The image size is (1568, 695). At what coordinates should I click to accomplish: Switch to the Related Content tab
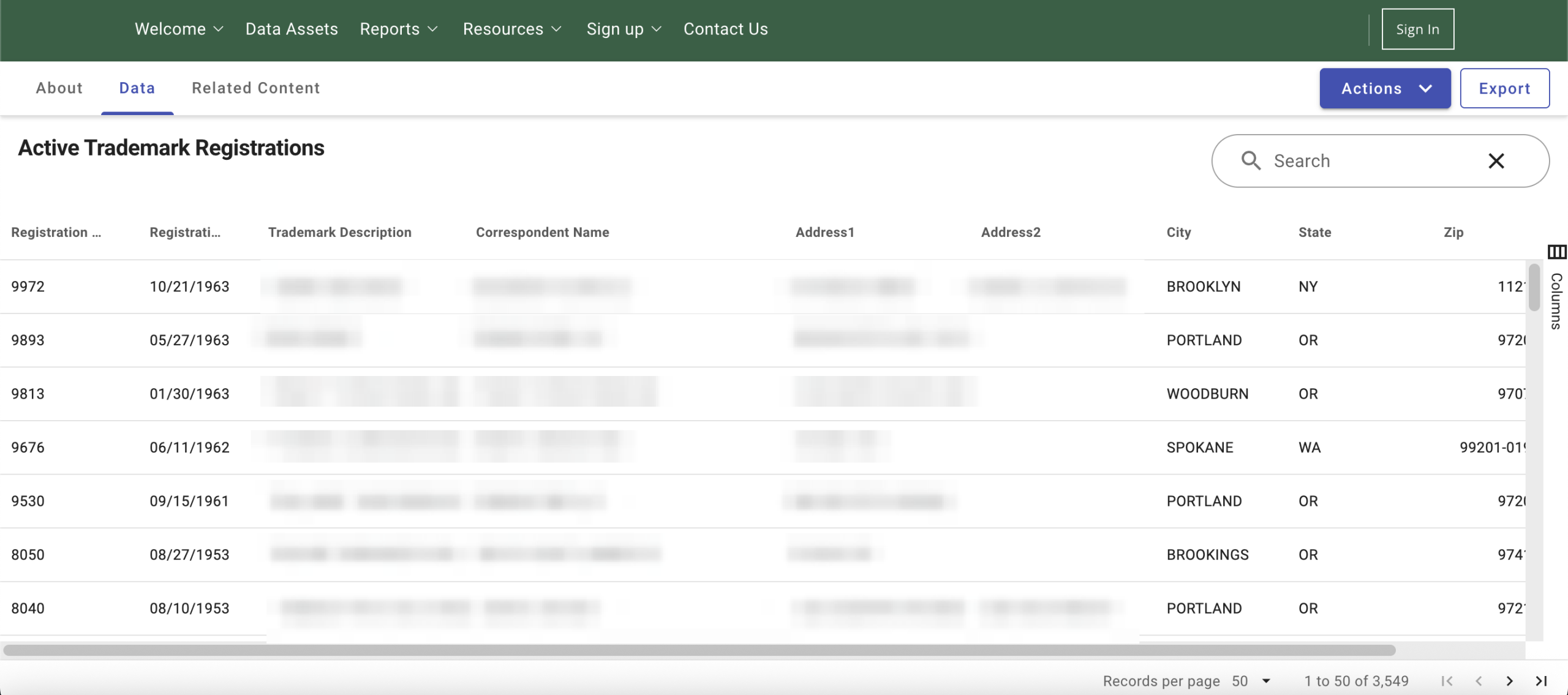pos(256,88)
